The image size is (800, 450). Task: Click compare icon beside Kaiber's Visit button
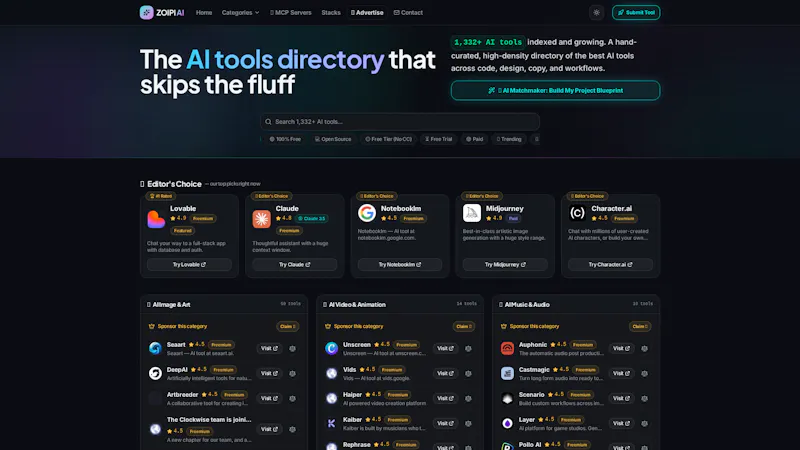pyautogui.click(x=468, y=423)
